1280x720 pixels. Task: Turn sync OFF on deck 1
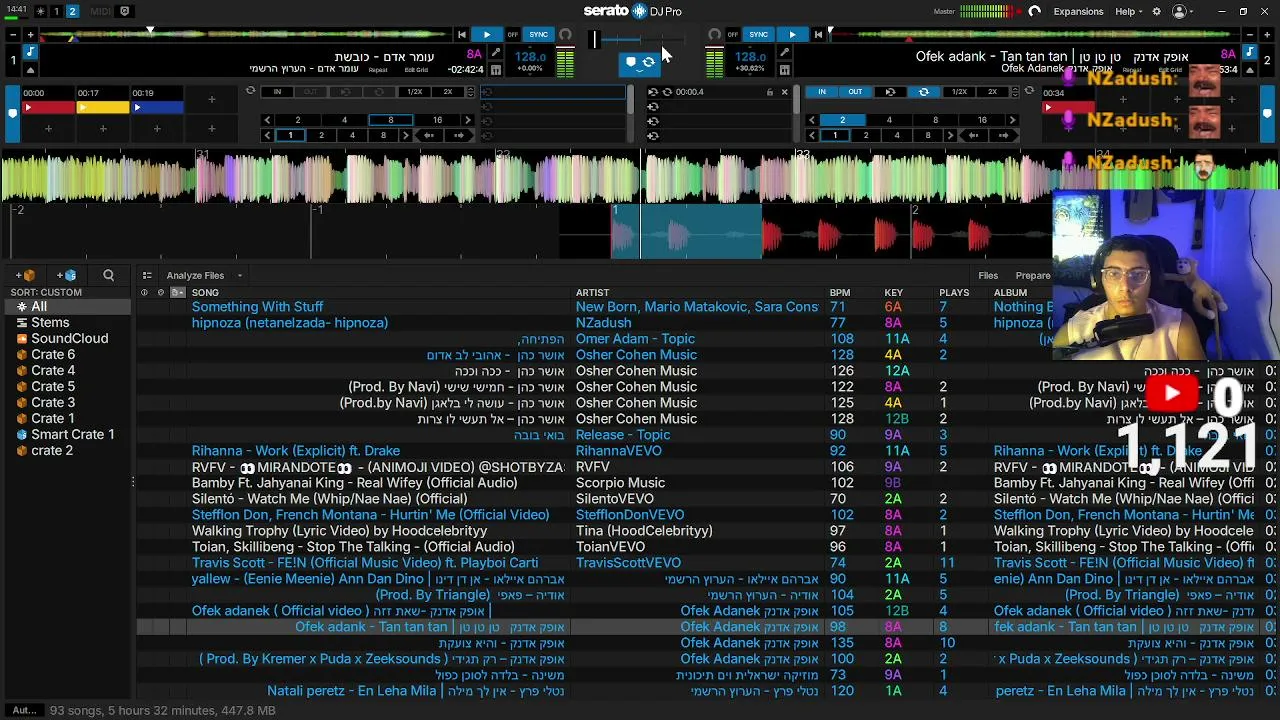click(513, 35)
